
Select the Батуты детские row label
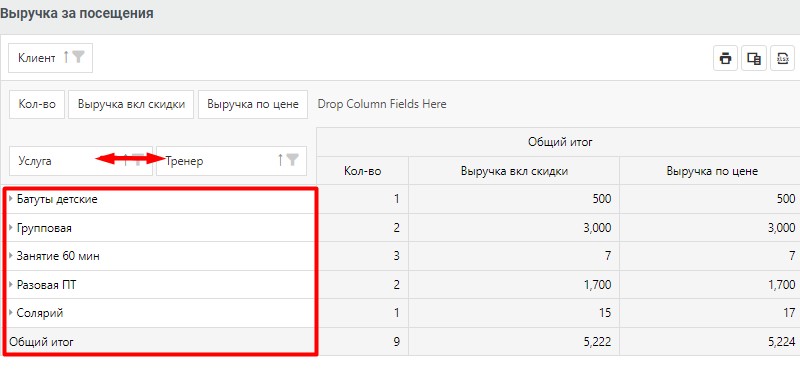point(57,200)
